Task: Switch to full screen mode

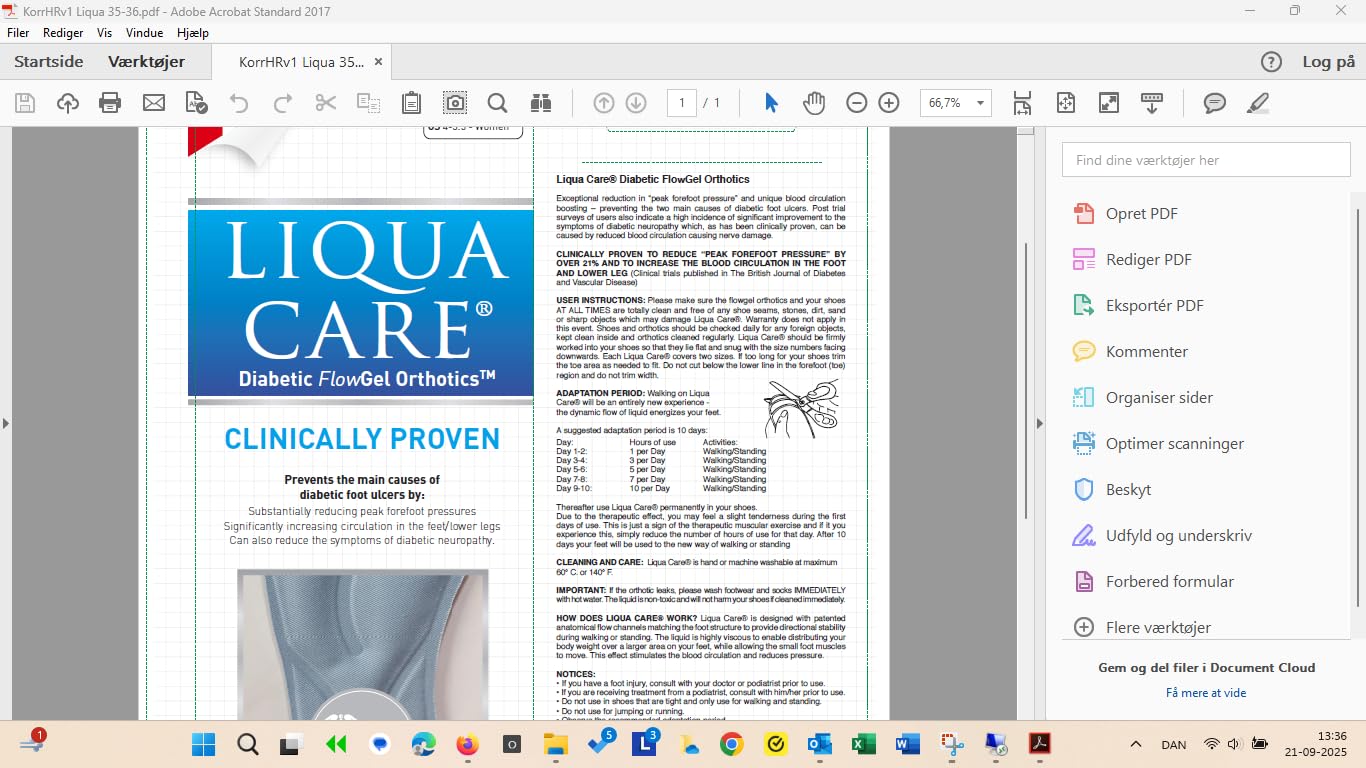Action: (1108, 103)
